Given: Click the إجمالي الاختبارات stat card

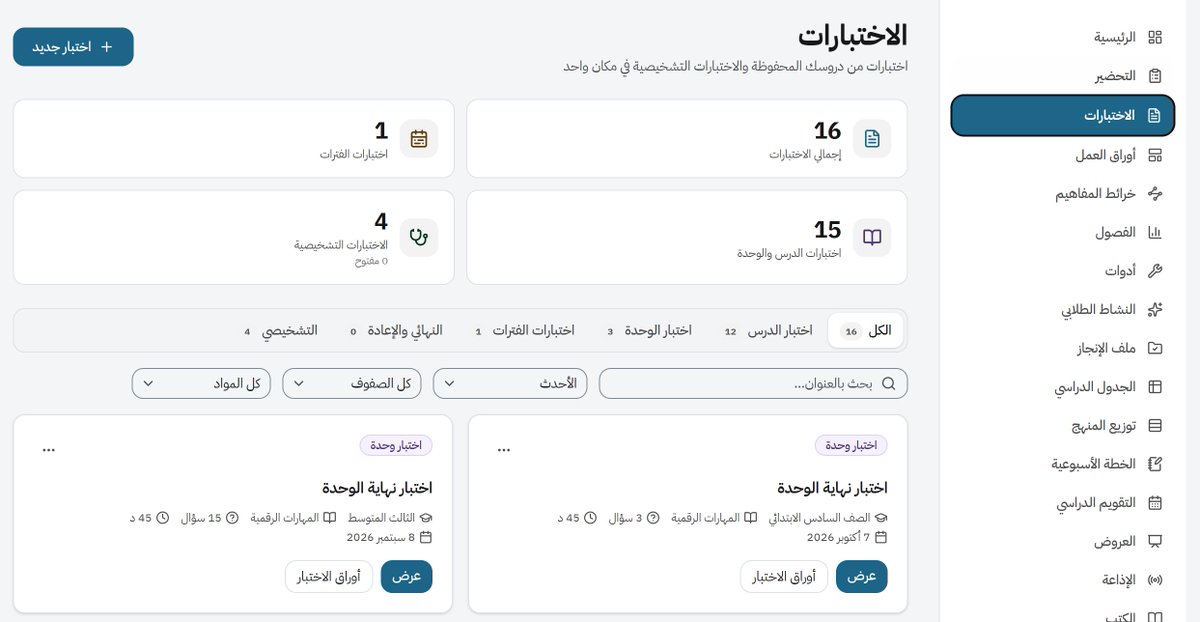Looking at the screenshot, I should (687, 139).
